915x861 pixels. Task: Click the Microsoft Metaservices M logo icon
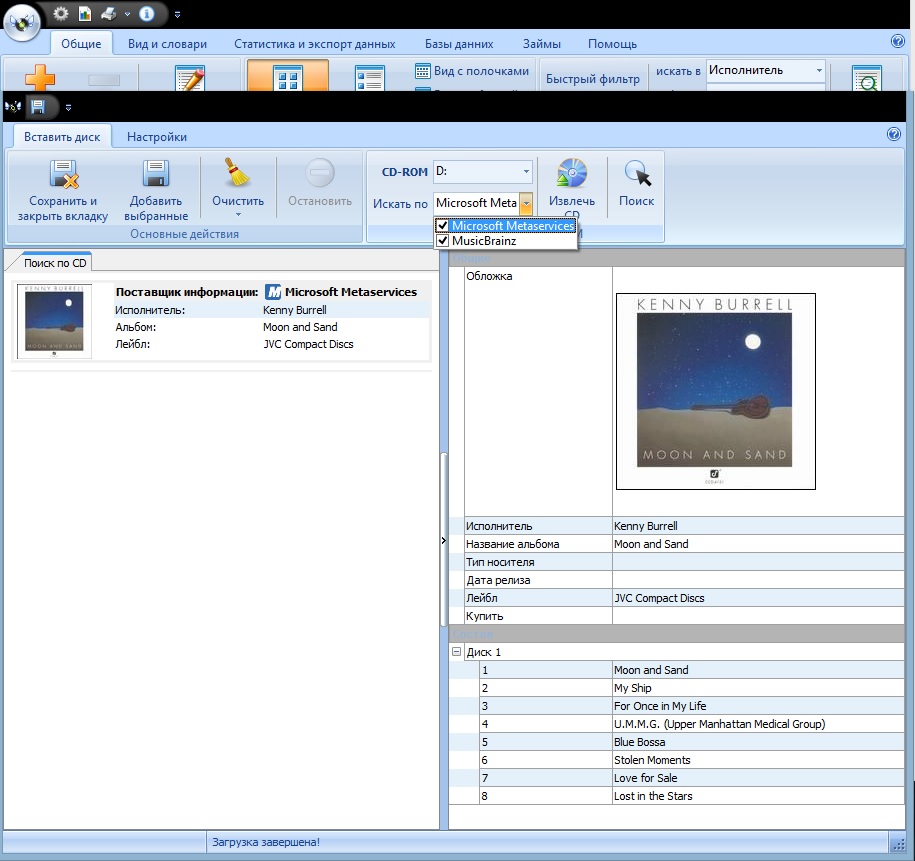tap(273, 291)
